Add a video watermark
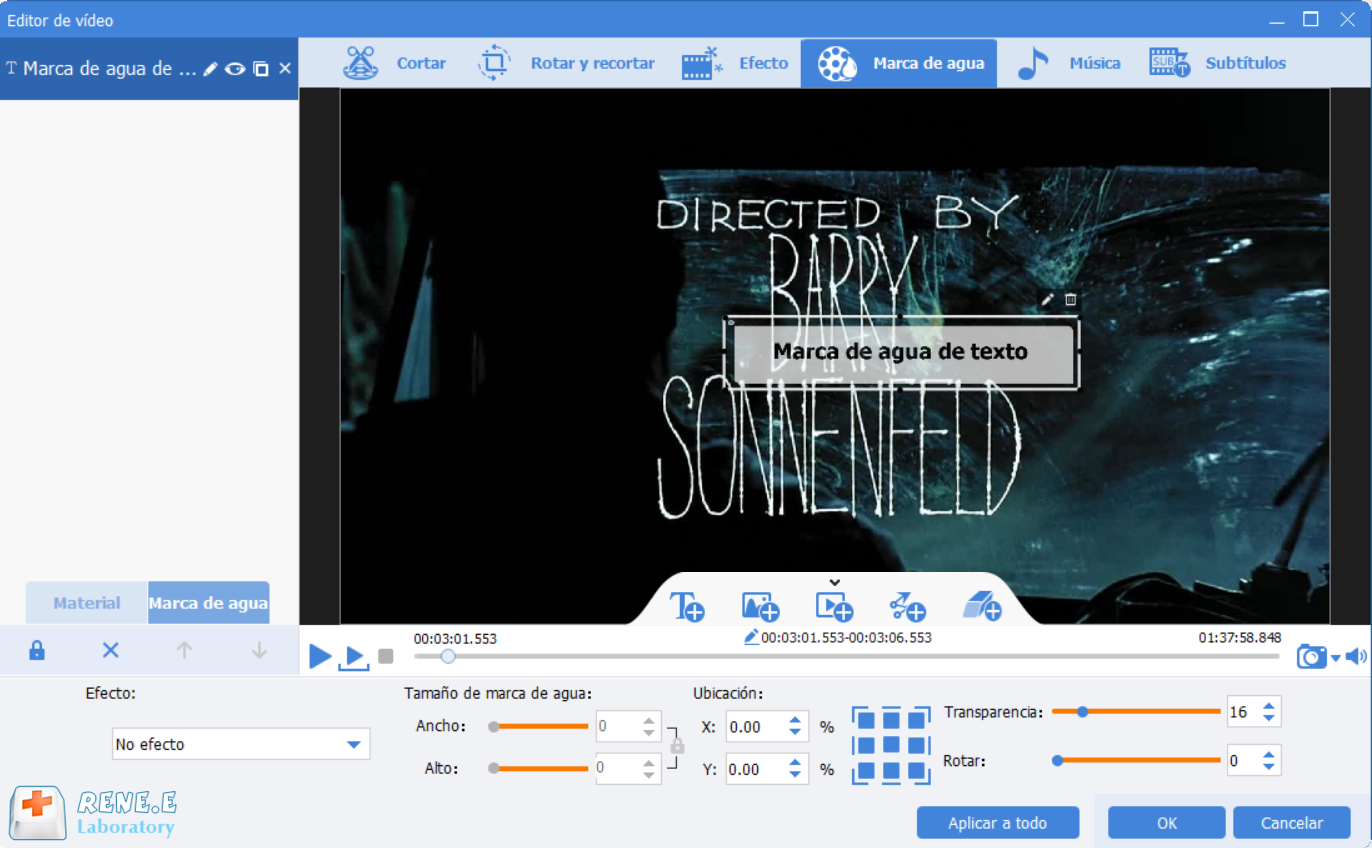1372x848 pixels. pyautogui.click(x=834, y=606)
